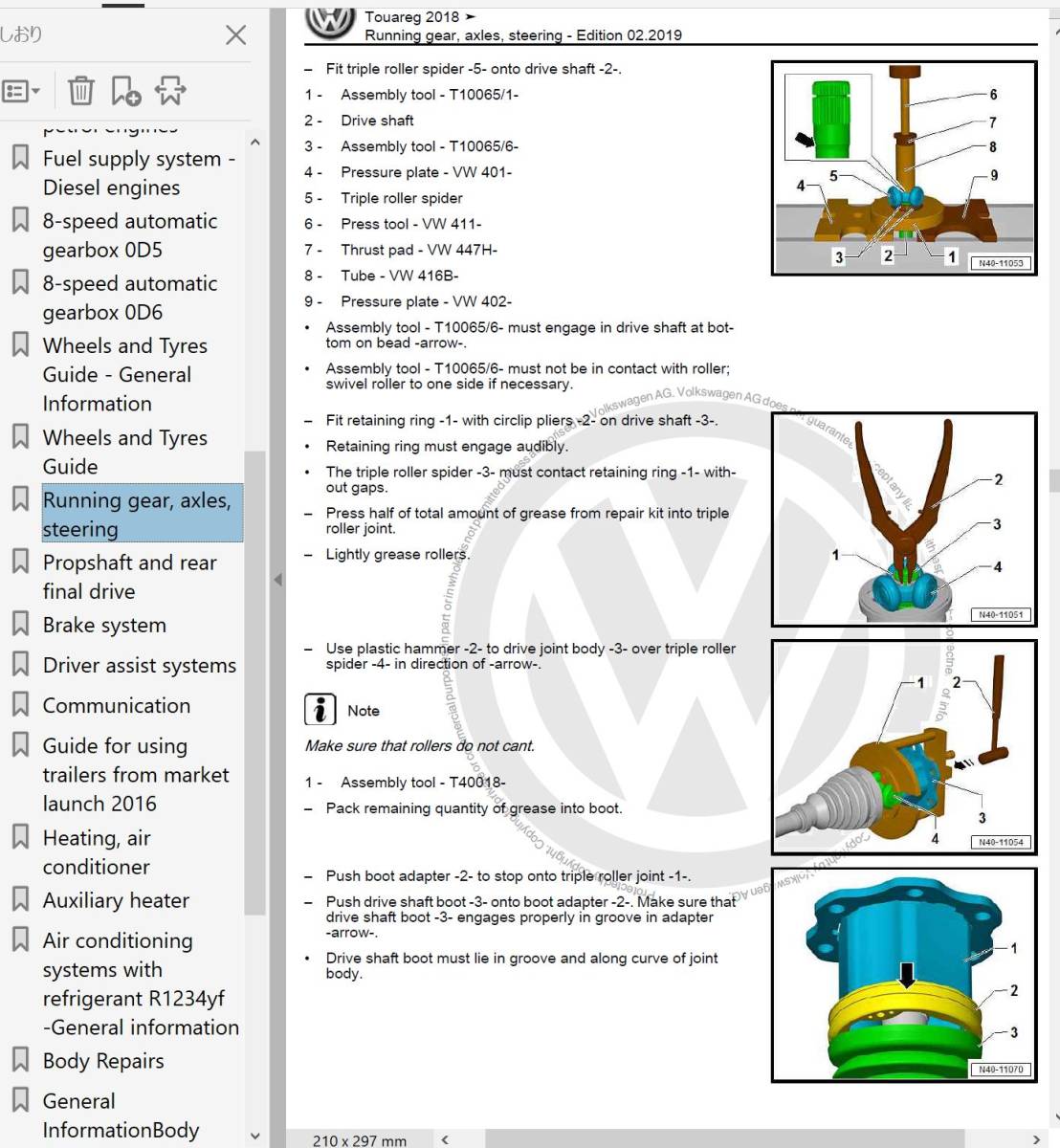
Task: Click text 'Retaining ring must engage audibly.'
Action: click(x=447, y=446)
